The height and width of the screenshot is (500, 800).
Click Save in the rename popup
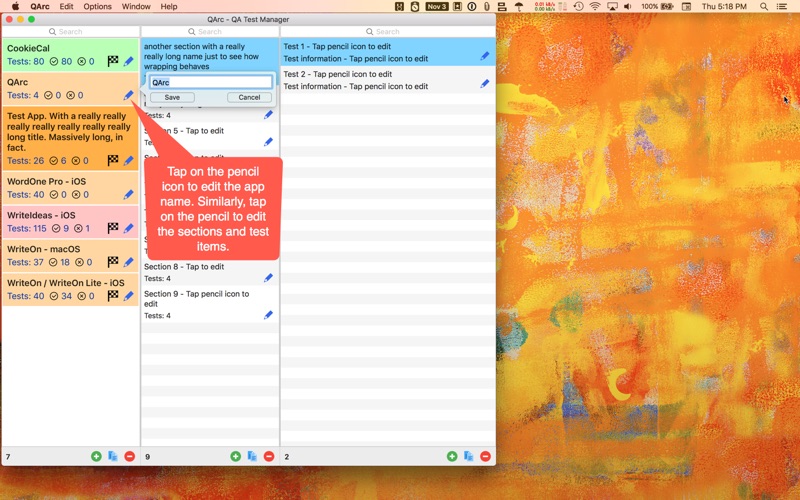[172, 97]
